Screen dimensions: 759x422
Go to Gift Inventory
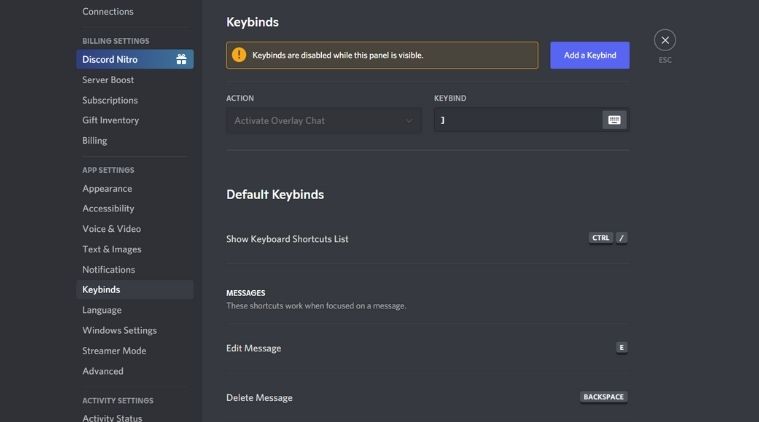click(x=110, y=120)
